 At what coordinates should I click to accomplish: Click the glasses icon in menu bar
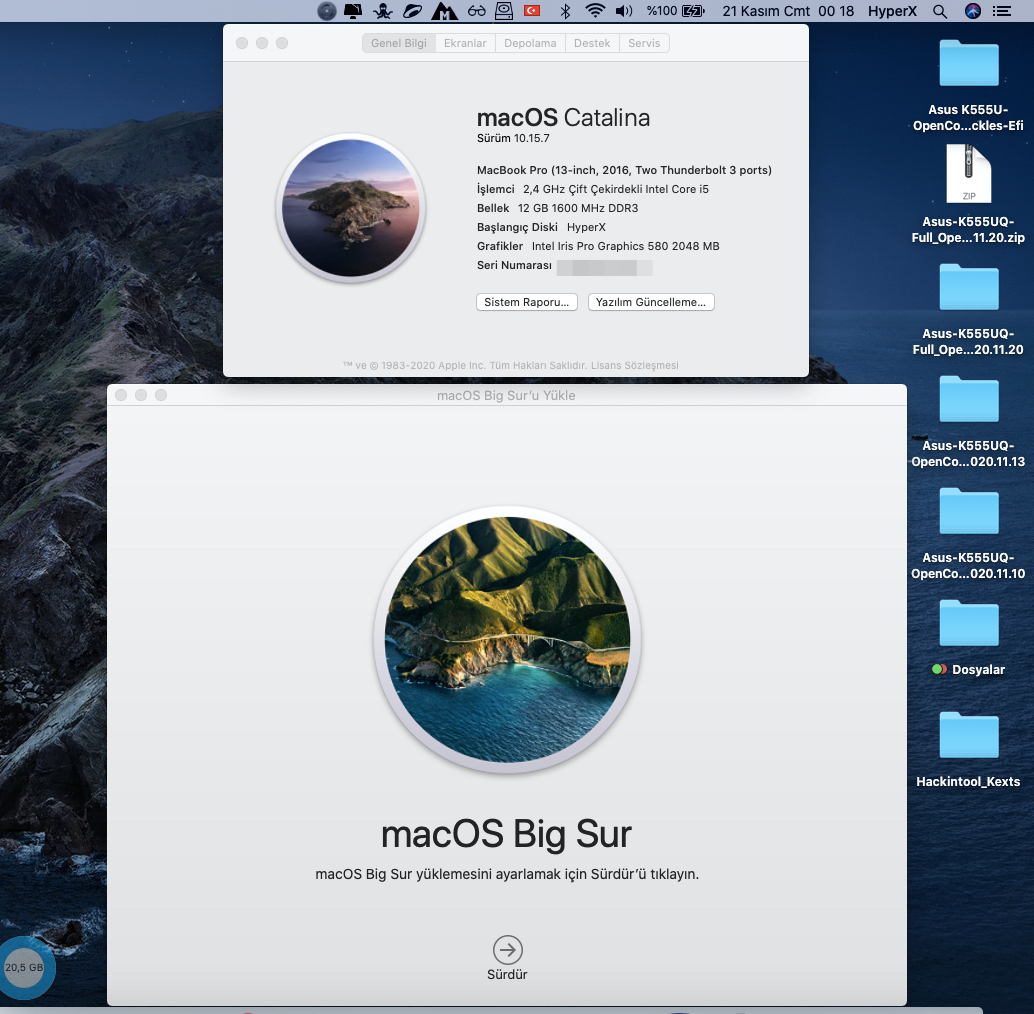477,11
